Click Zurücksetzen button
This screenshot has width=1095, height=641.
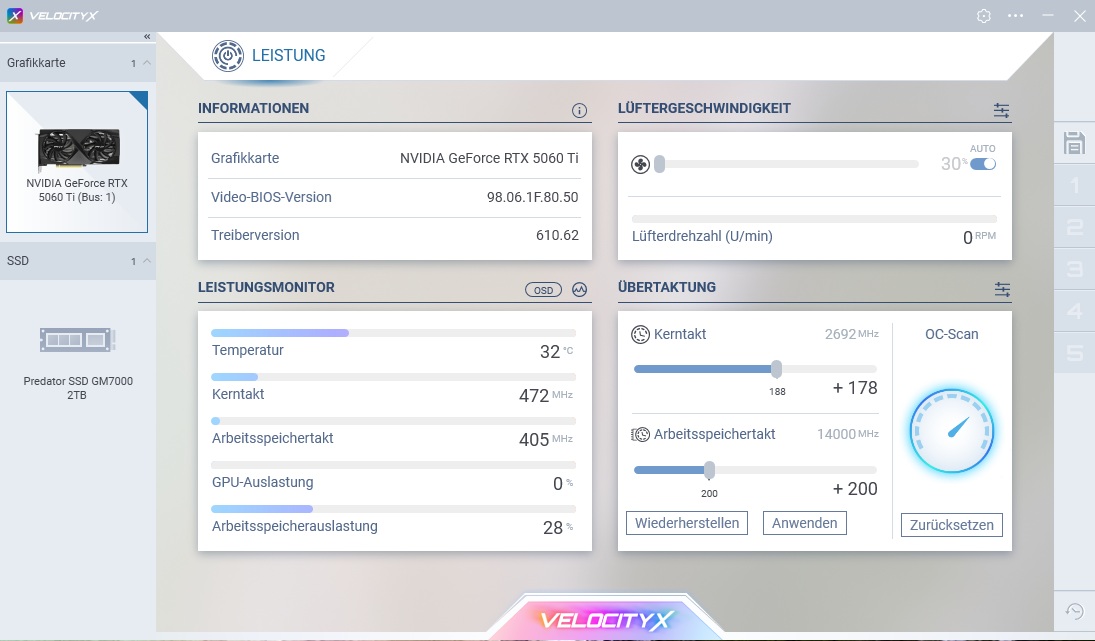pyautogui.click(x=951, y=525)
